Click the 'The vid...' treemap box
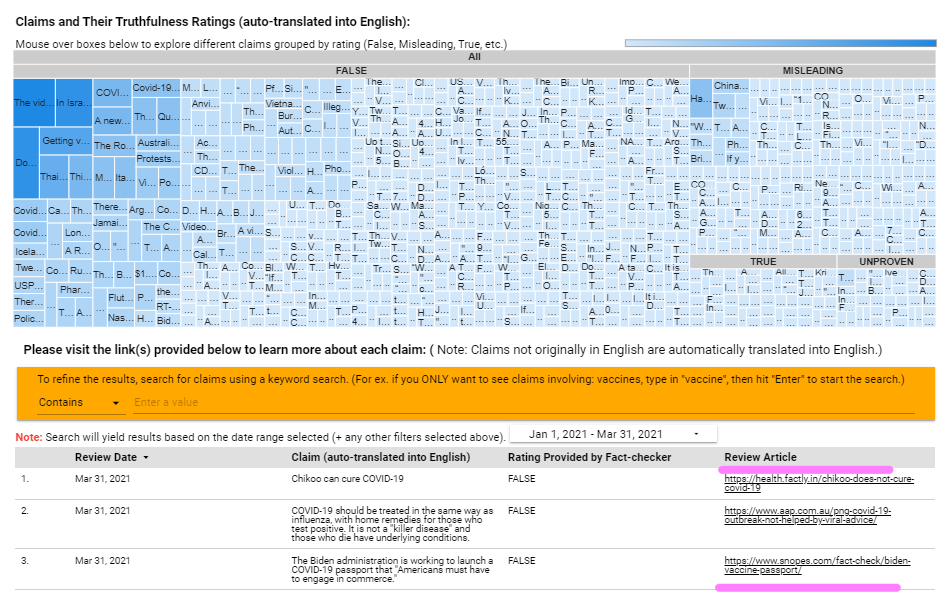 [34, 102]
